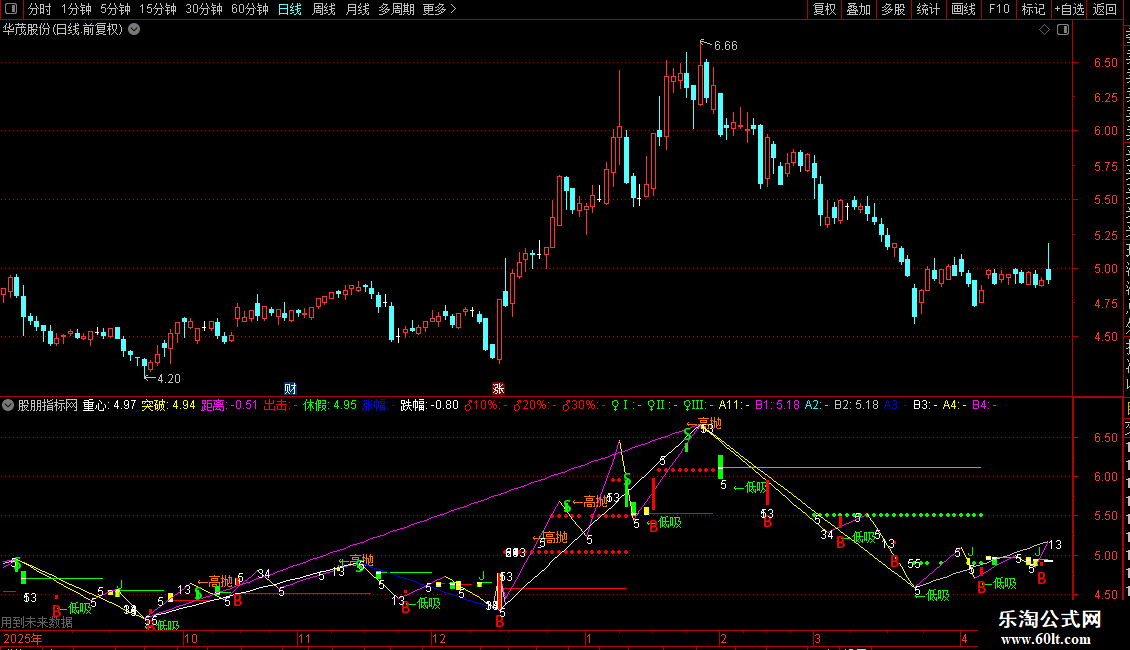Viewport: 1130px width, 650px height.
Task: Open the 多股 multi-stock view
Action: 894,9
